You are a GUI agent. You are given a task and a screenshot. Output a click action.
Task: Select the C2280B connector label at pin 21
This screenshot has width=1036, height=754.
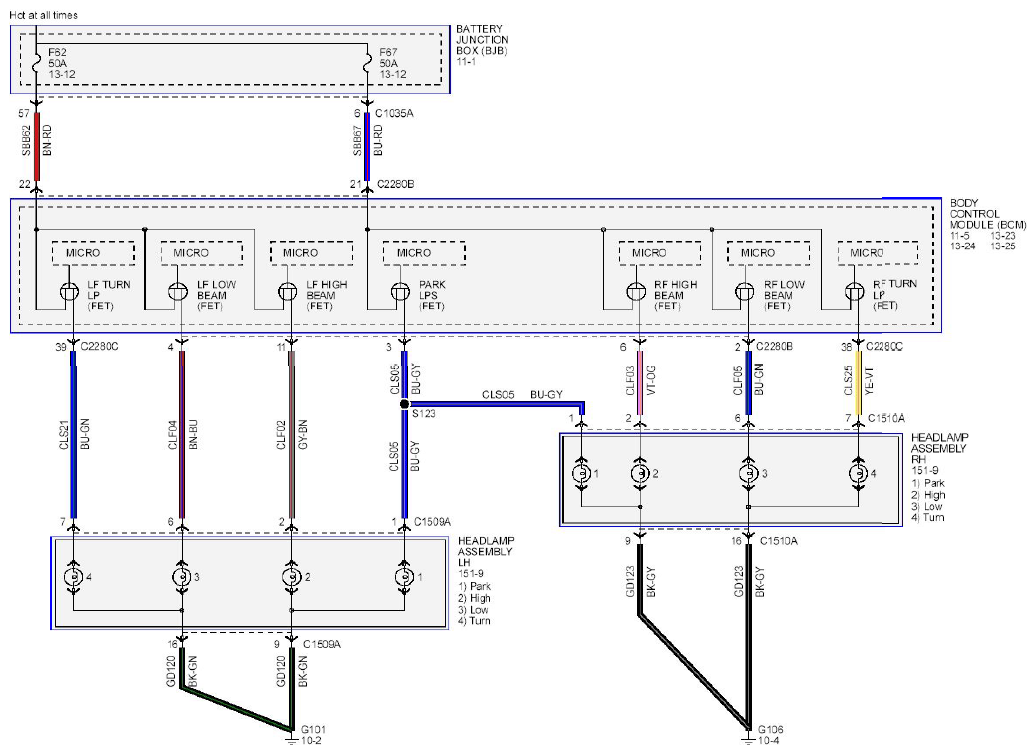[395, 184]
